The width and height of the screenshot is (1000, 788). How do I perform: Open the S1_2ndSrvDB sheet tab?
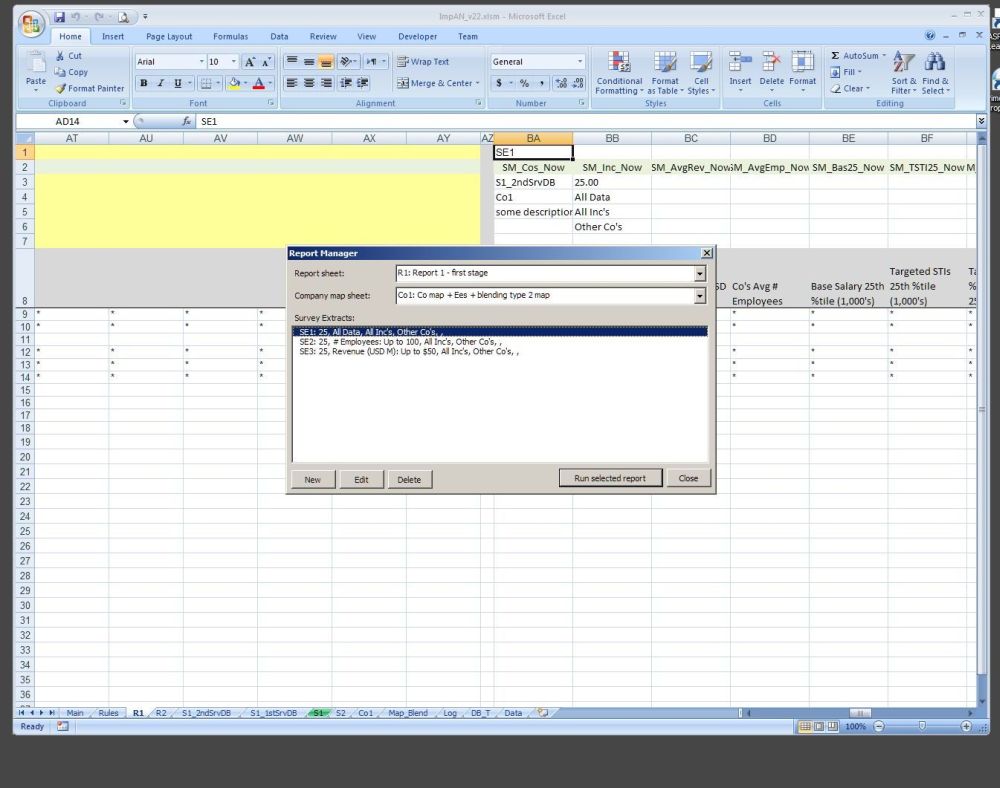tap(206, 713)
